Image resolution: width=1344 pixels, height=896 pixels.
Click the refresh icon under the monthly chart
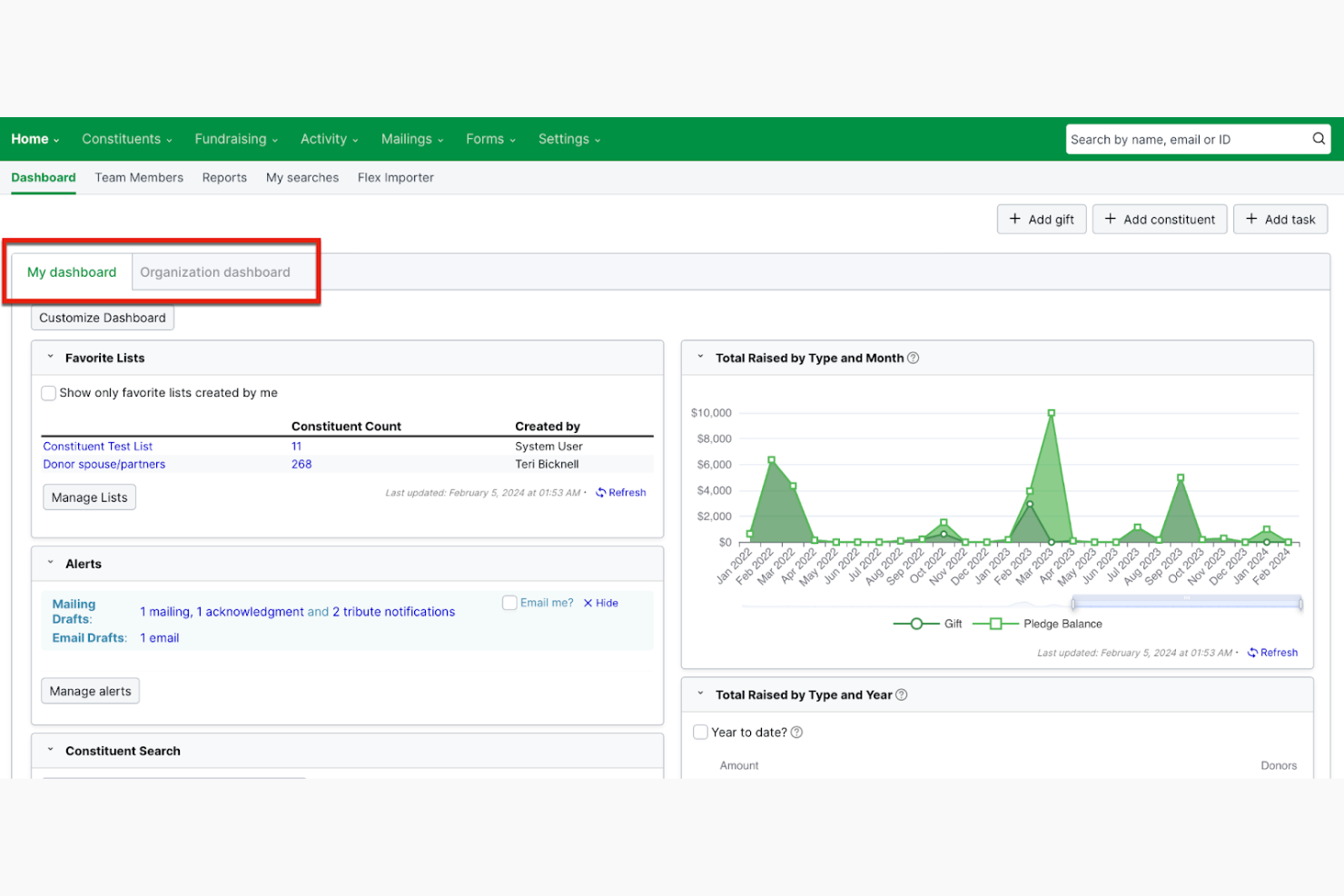click(1252, 653)
